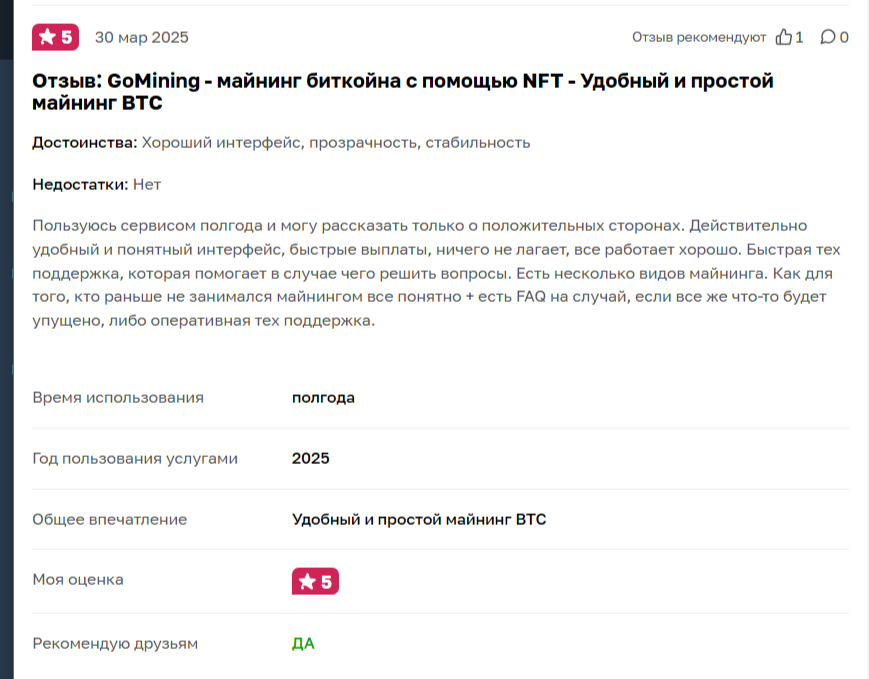The height and width of the screenshot is (679, 869).
Task: Click the review date 30 мар 2025
Action: (x=141, y=38)
